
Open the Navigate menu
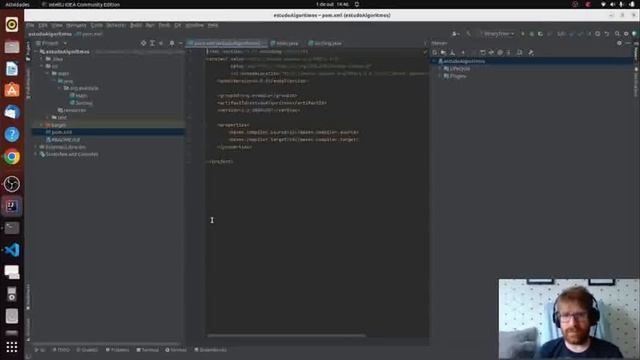click(x=76, y=25)
